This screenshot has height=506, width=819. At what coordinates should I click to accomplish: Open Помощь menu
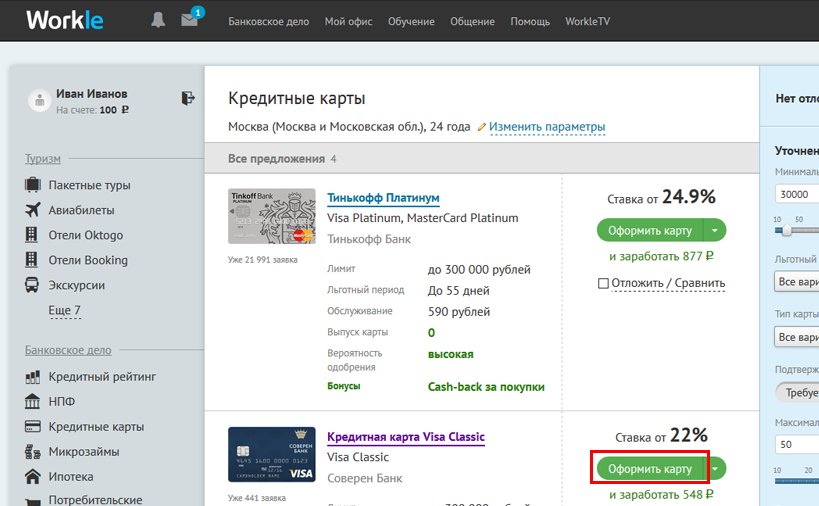click(x=530, y=21)
